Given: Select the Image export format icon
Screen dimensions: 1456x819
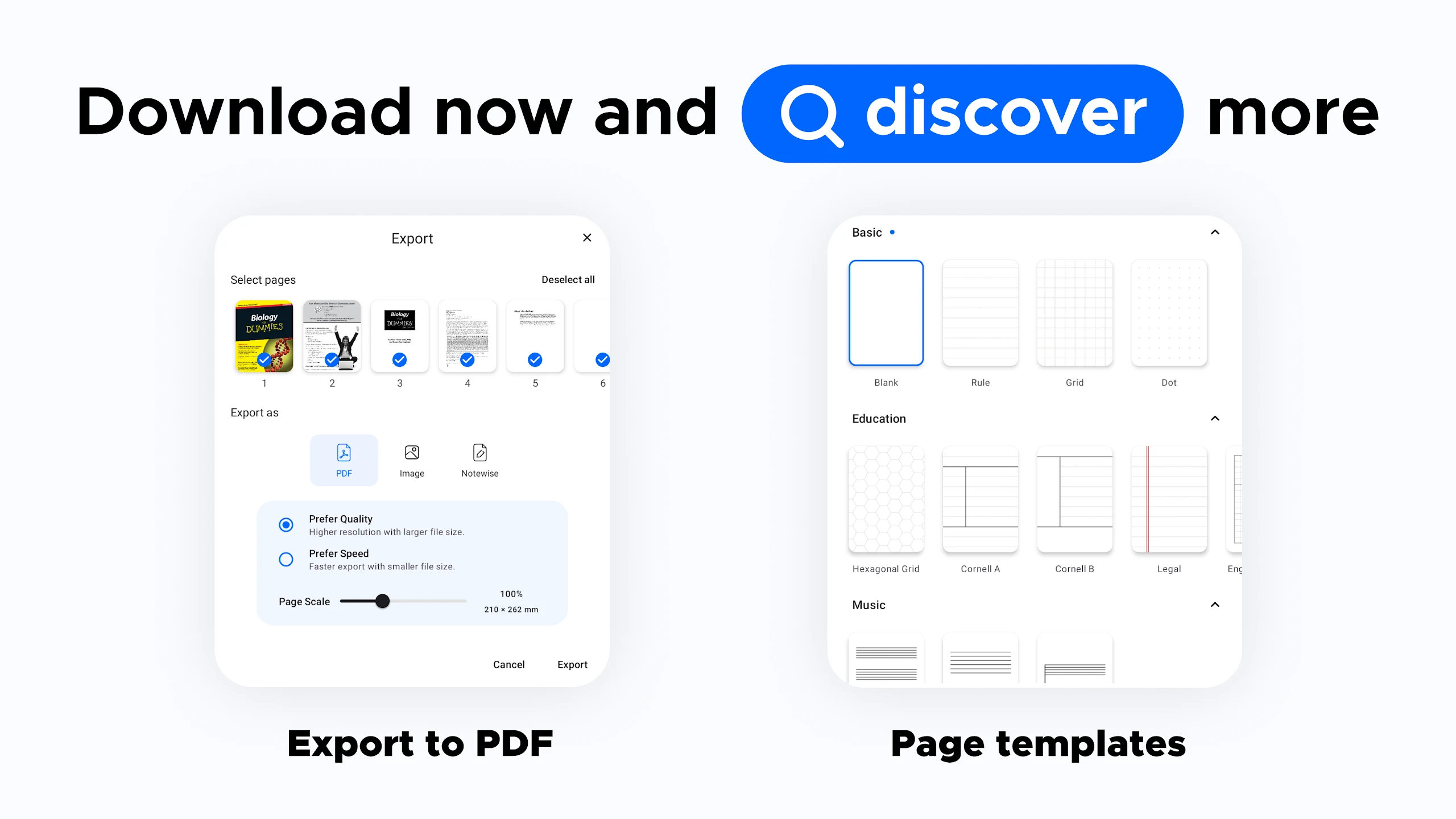Looking at the screenshot, I should (411, 452).
